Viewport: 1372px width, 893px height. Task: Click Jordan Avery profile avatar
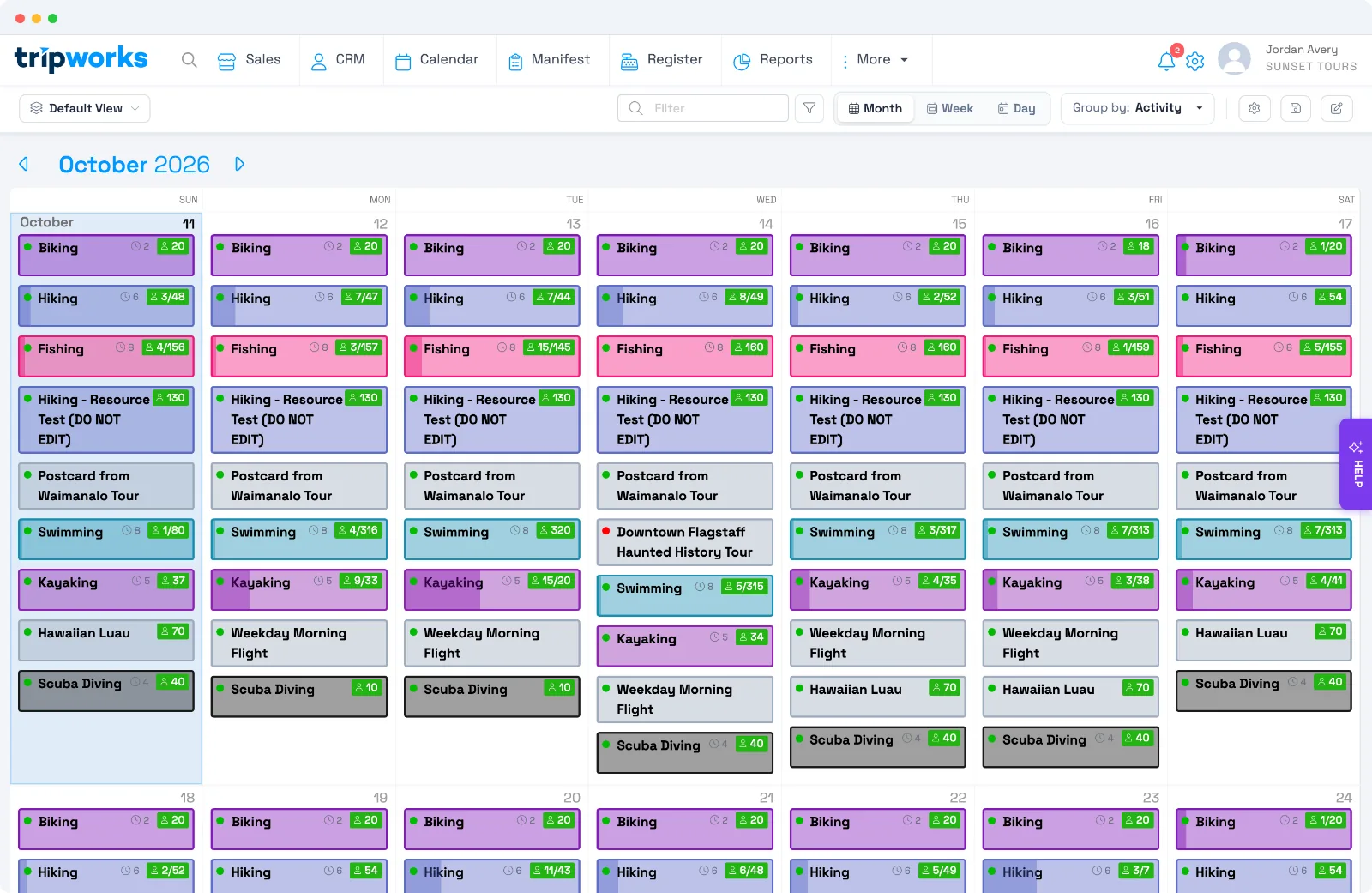(1234, 59)
